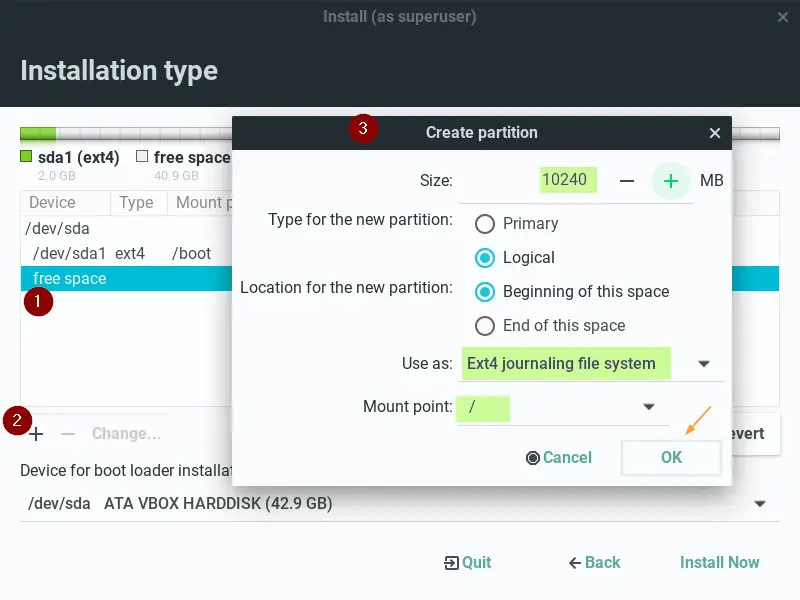Click the Change... partition button
The width and height of the screenshot is (800, 600).
click(126, 434)
